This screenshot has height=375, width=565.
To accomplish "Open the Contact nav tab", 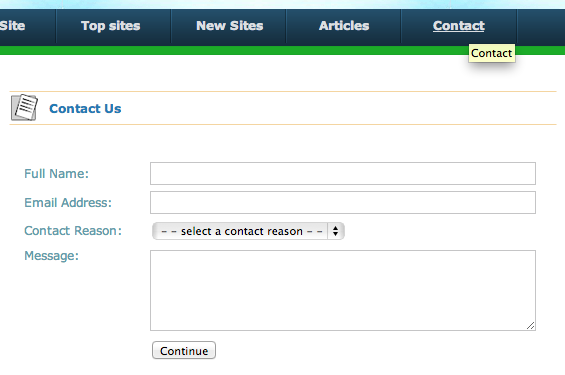I will [x=459, y=26].
